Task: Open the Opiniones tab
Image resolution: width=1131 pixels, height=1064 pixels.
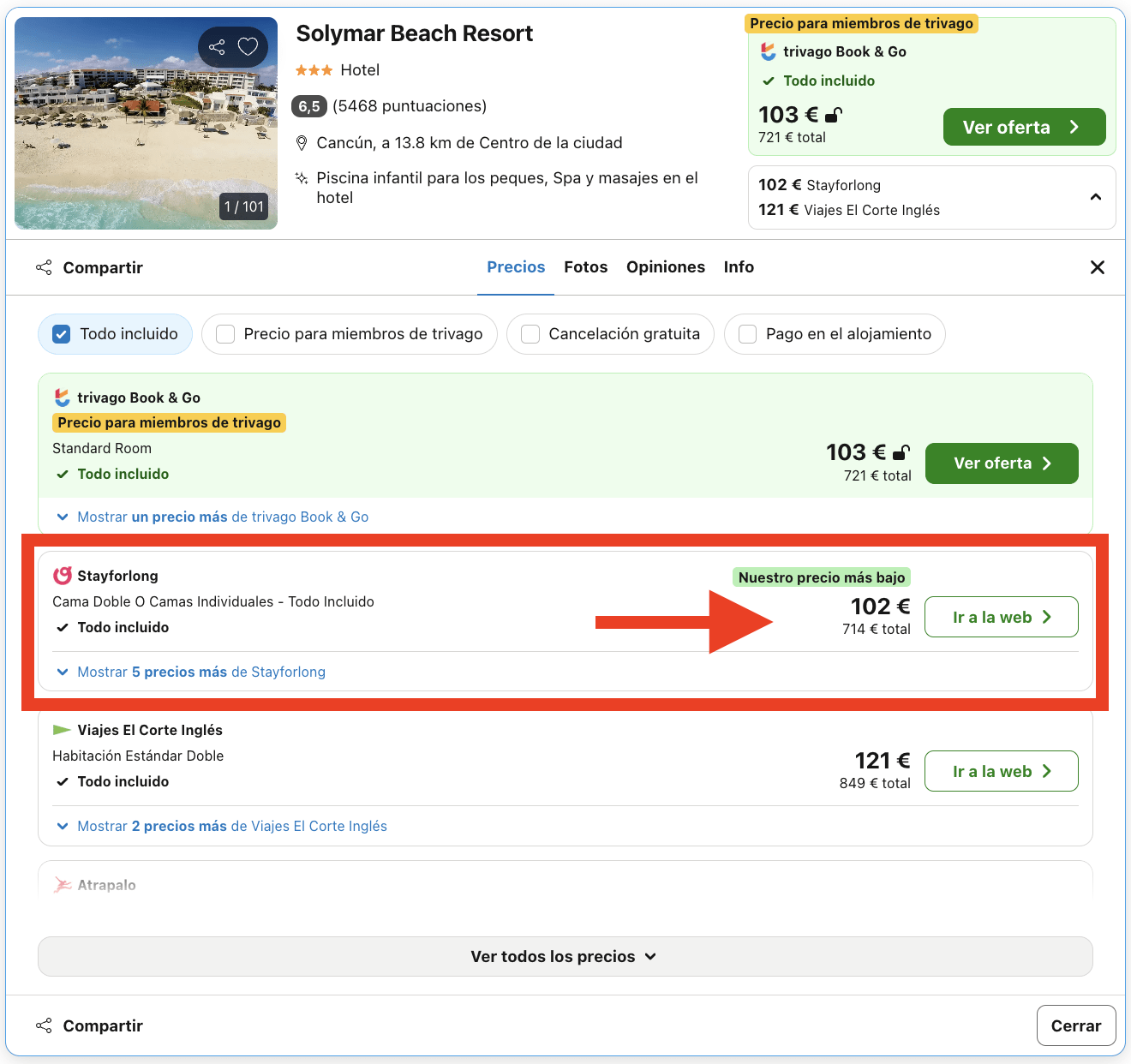Action: tap(666, 266)
